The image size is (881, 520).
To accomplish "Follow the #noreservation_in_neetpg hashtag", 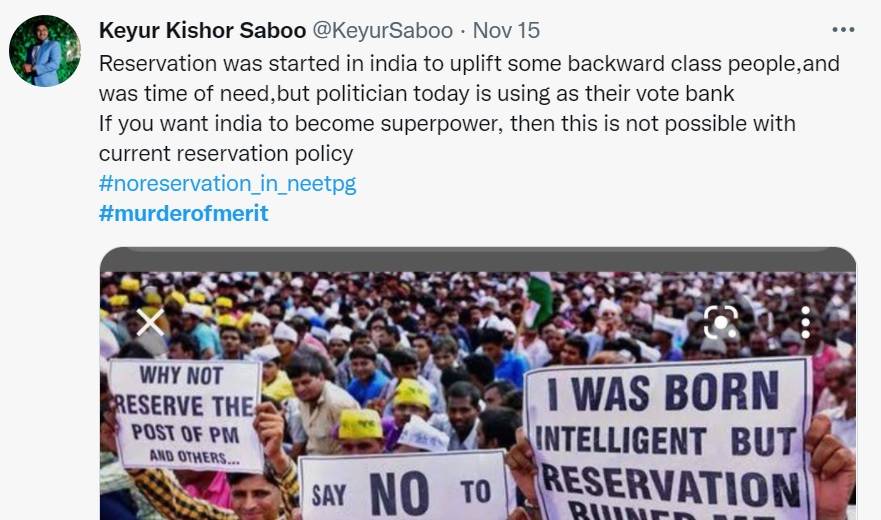I will click(227, 184).
